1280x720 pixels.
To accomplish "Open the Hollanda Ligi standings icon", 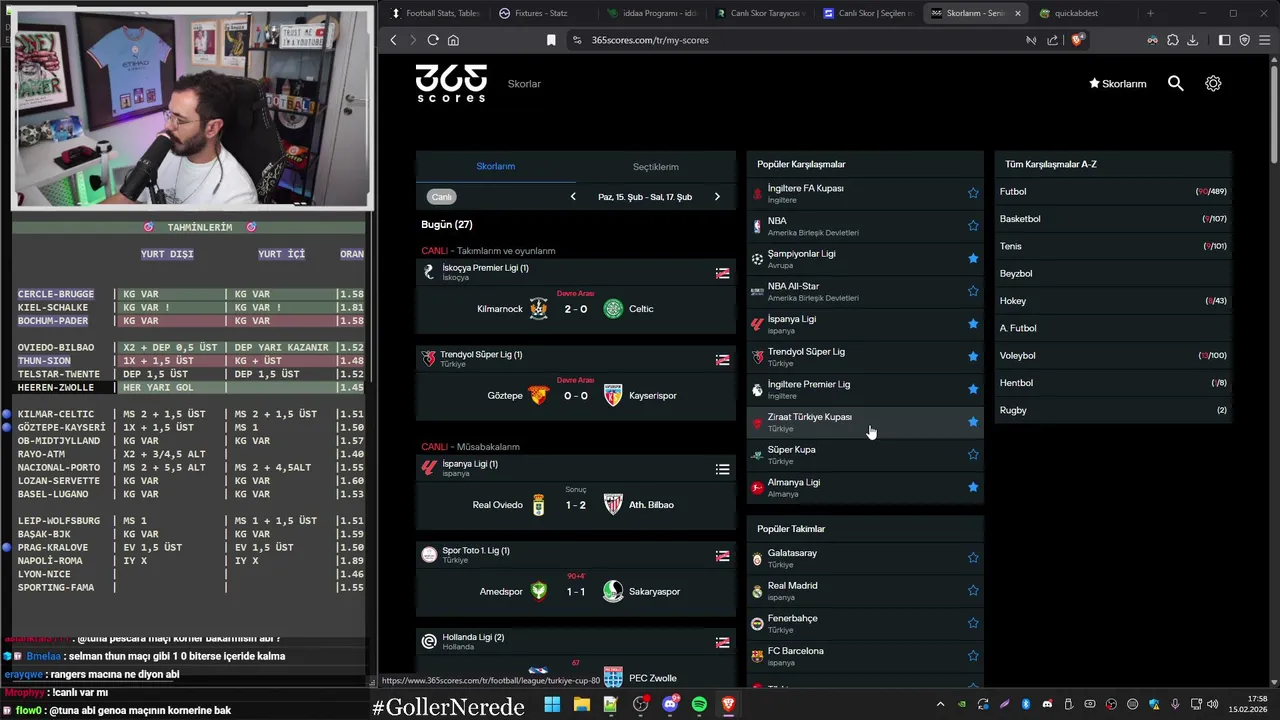I will point(722,642).
